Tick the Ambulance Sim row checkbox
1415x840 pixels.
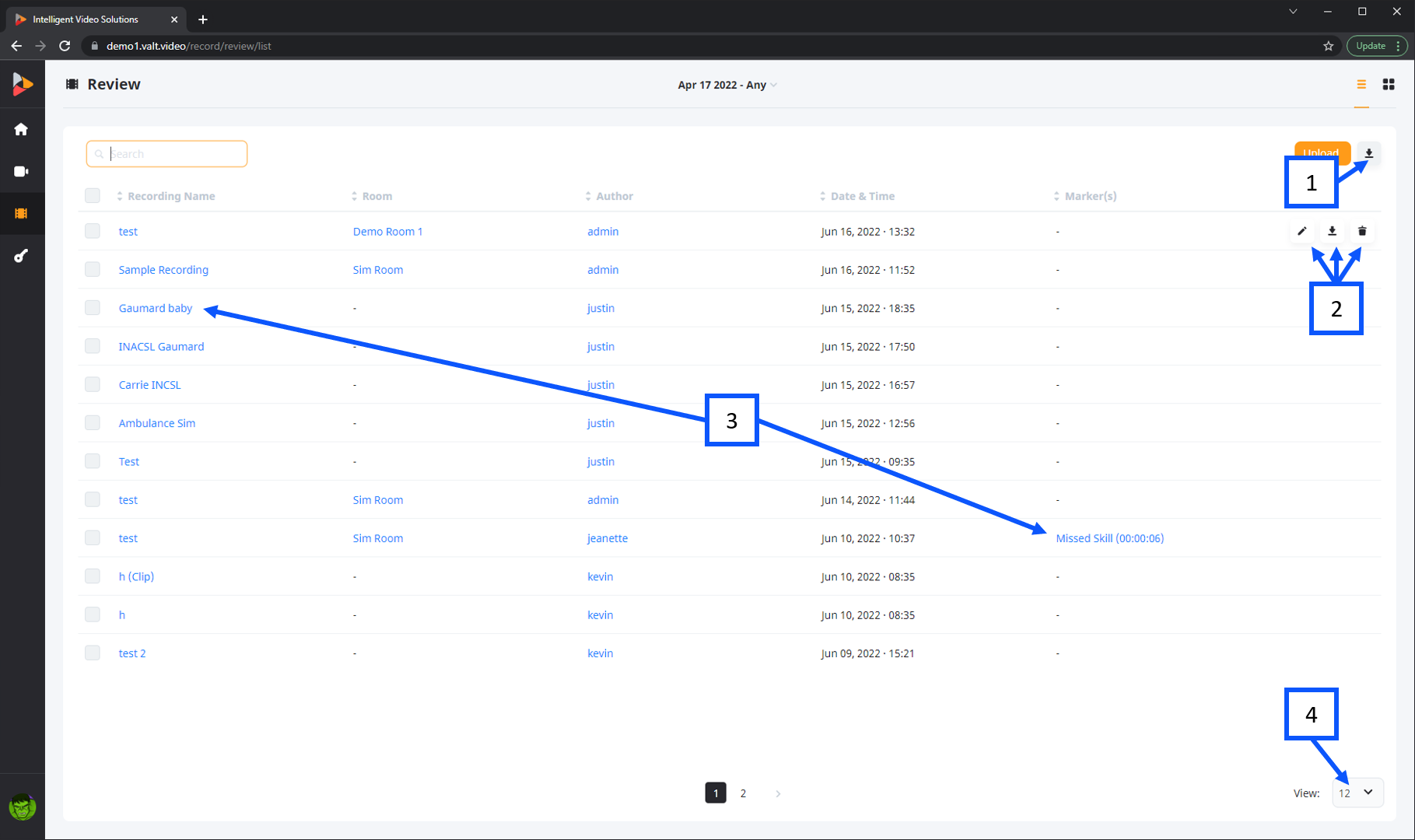93,422
